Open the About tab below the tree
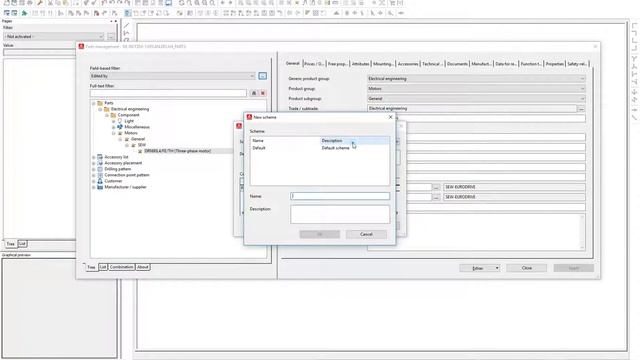Viewport: 640px width, 360px height. click(142, 267)
